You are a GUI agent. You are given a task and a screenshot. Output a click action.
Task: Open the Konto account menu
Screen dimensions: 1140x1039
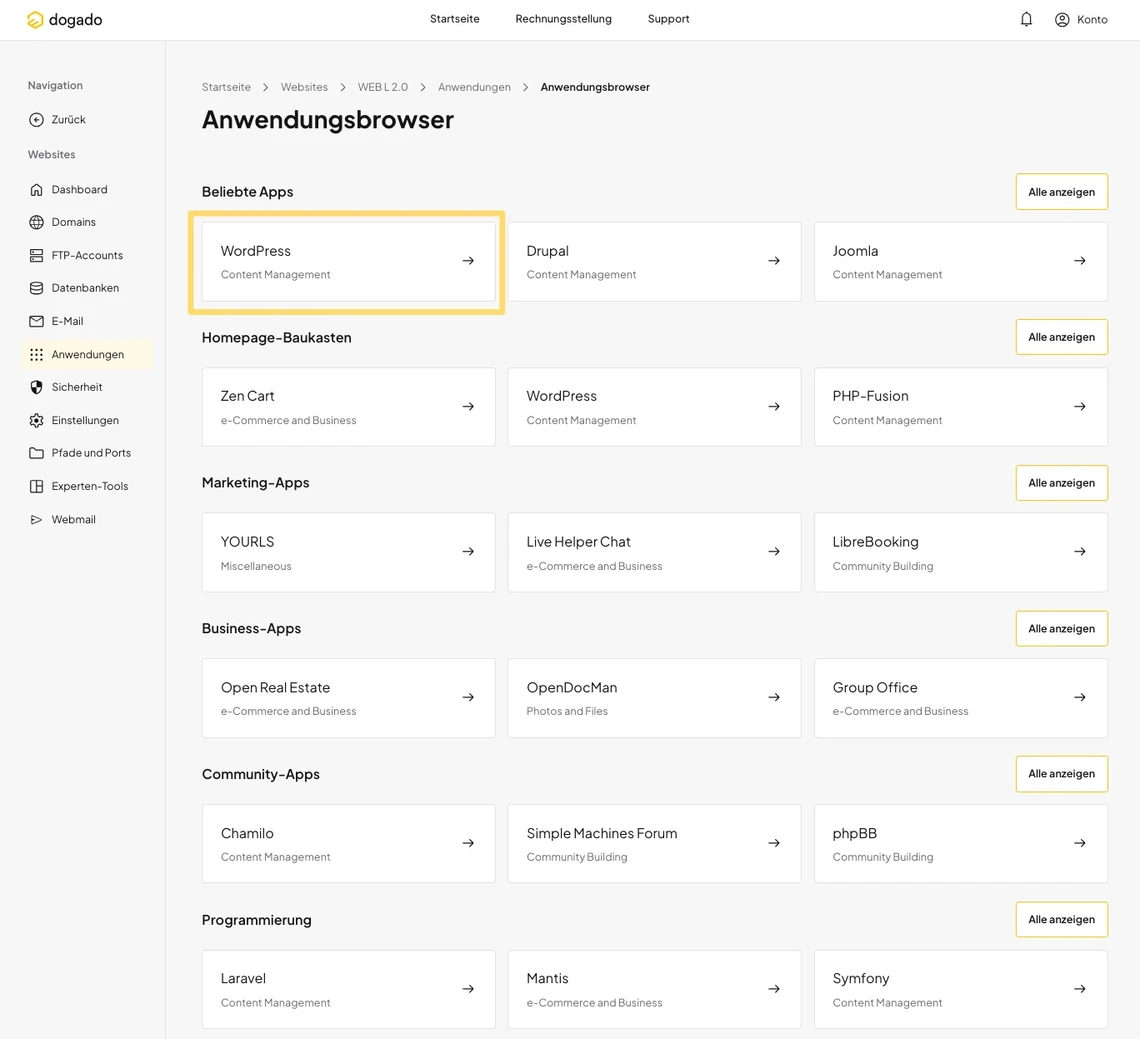(1081, 19)
